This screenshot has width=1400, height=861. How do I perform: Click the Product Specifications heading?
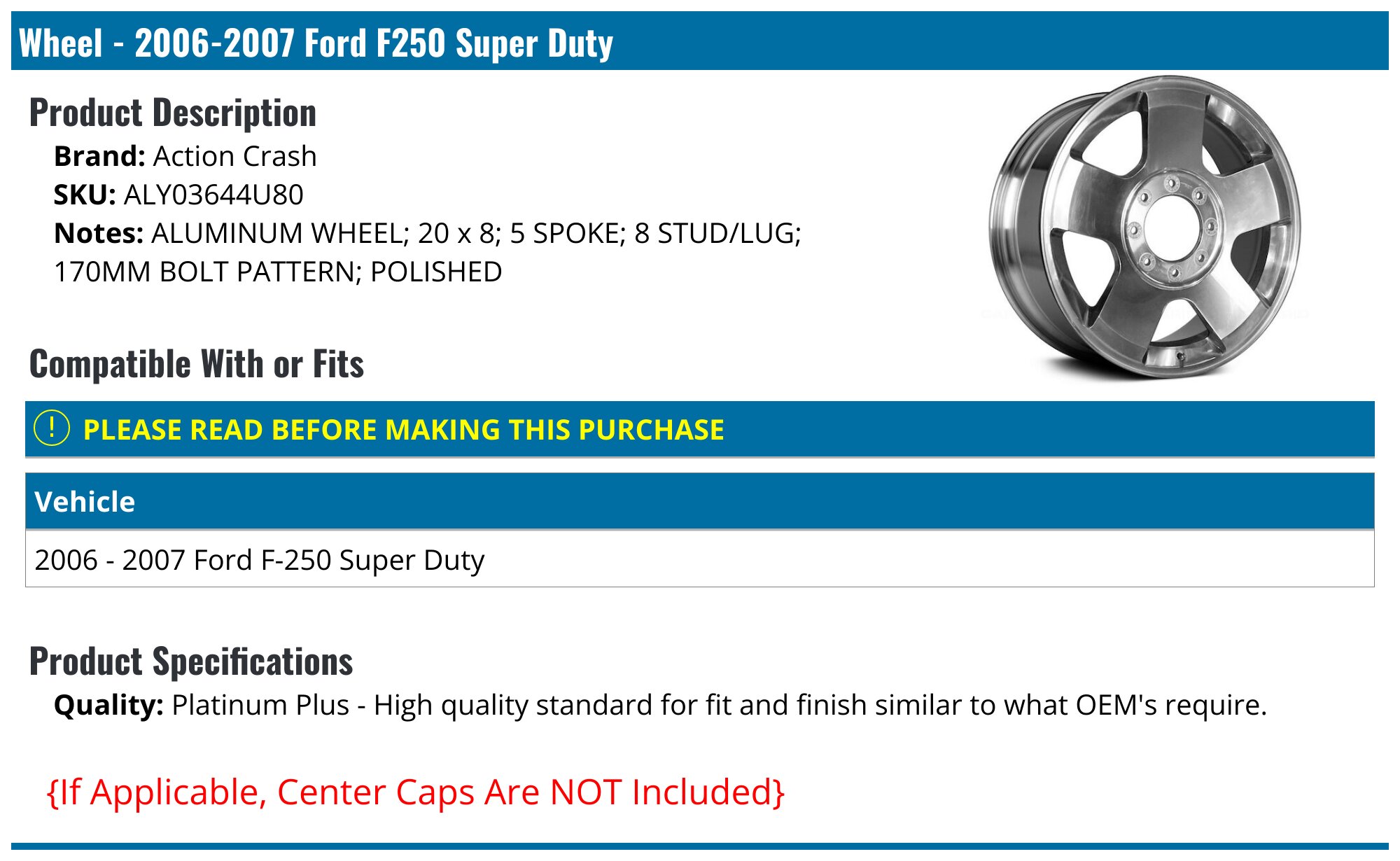click(x=191, y=661)
